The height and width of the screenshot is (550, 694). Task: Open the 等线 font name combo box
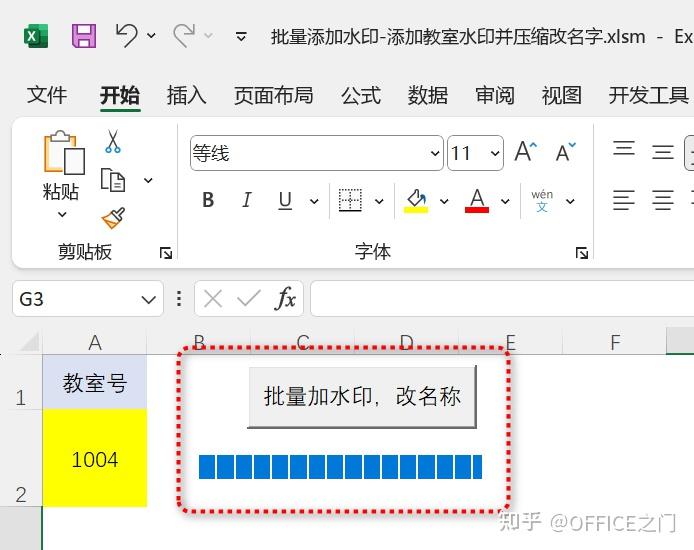click(316, 153)
